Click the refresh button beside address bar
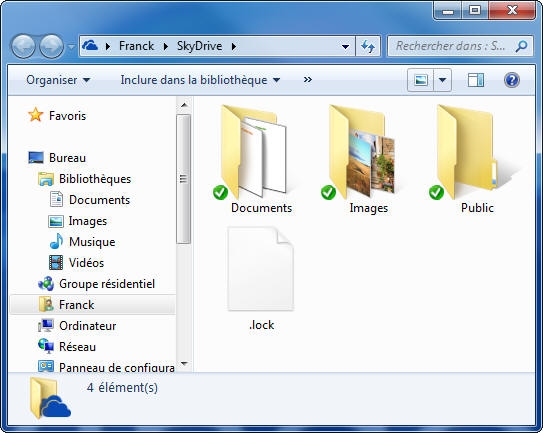543x433 pixels. click(x=368, y=46)
